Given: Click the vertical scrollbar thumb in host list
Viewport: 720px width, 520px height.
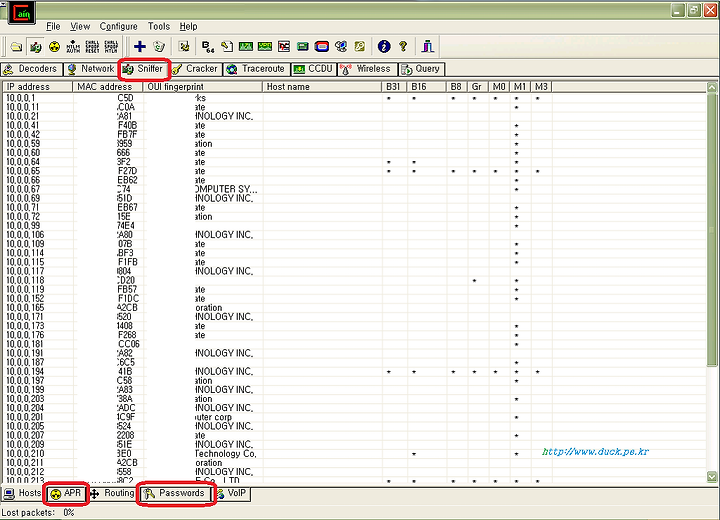Looking at the screenshot, I should click(x=712, y=229).
